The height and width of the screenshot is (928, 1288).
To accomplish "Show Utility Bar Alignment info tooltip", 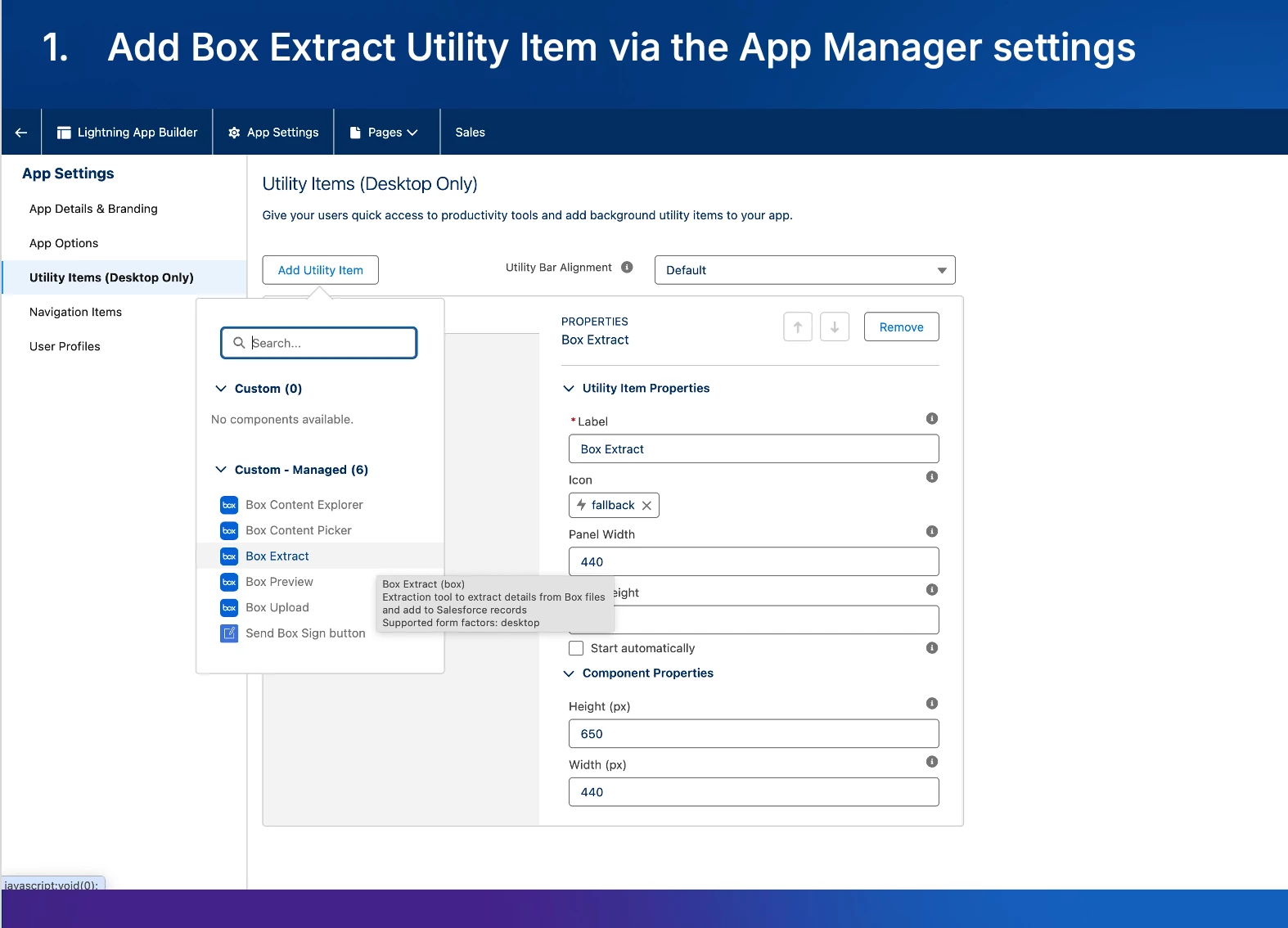I will point(627,268).
